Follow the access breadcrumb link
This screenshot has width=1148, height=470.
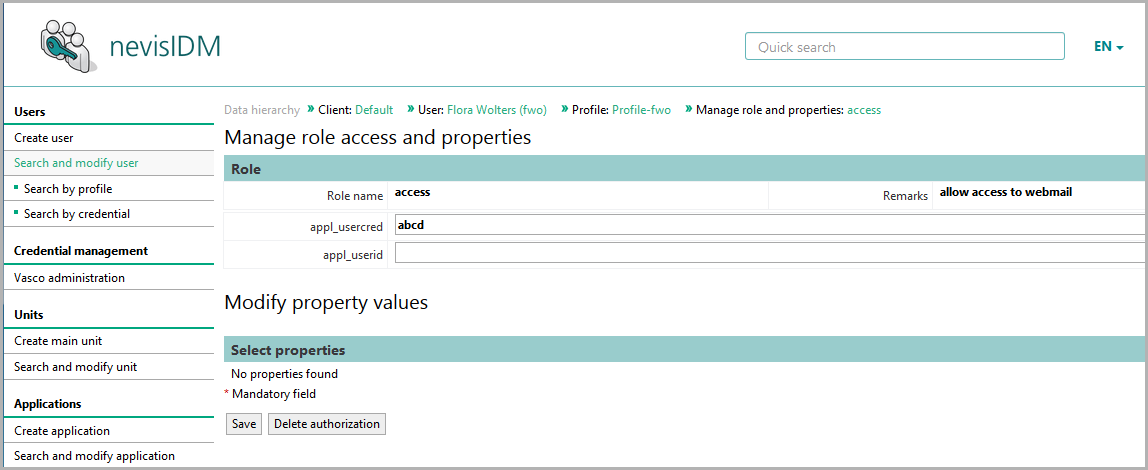point(864,110)
